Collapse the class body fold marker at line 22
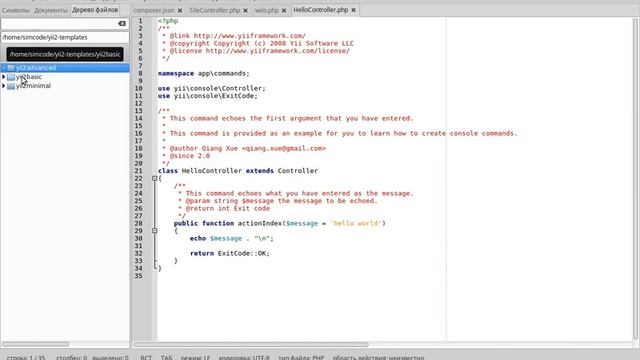Image resolution: width=640 pixels, height=360 pixels. 155,178
